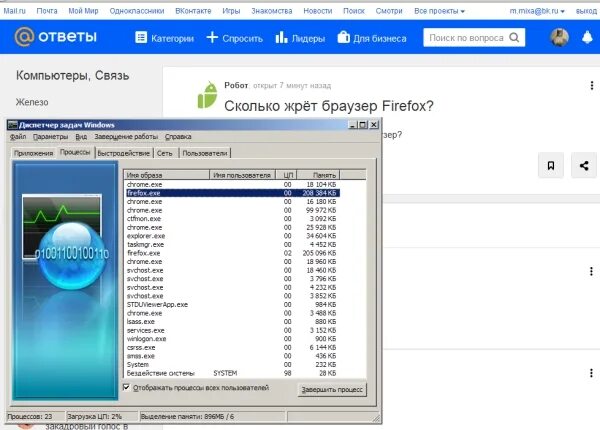Select lsass.exe process row

click(x=233, y=322)
